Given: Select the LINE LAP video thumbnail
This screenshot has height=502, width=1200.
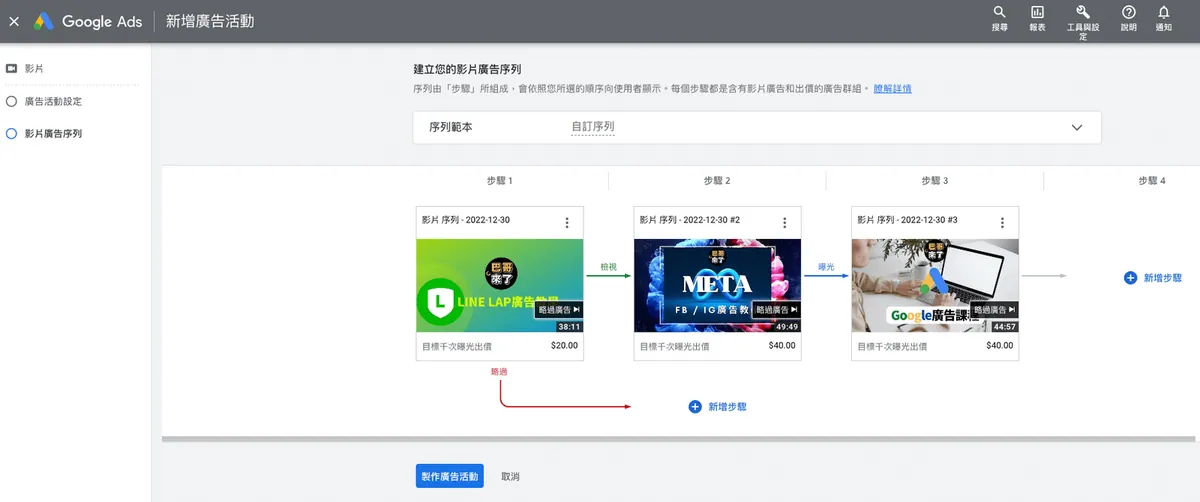Looking at the screenshot, I should pyautogui.click(x=500, y=285).
